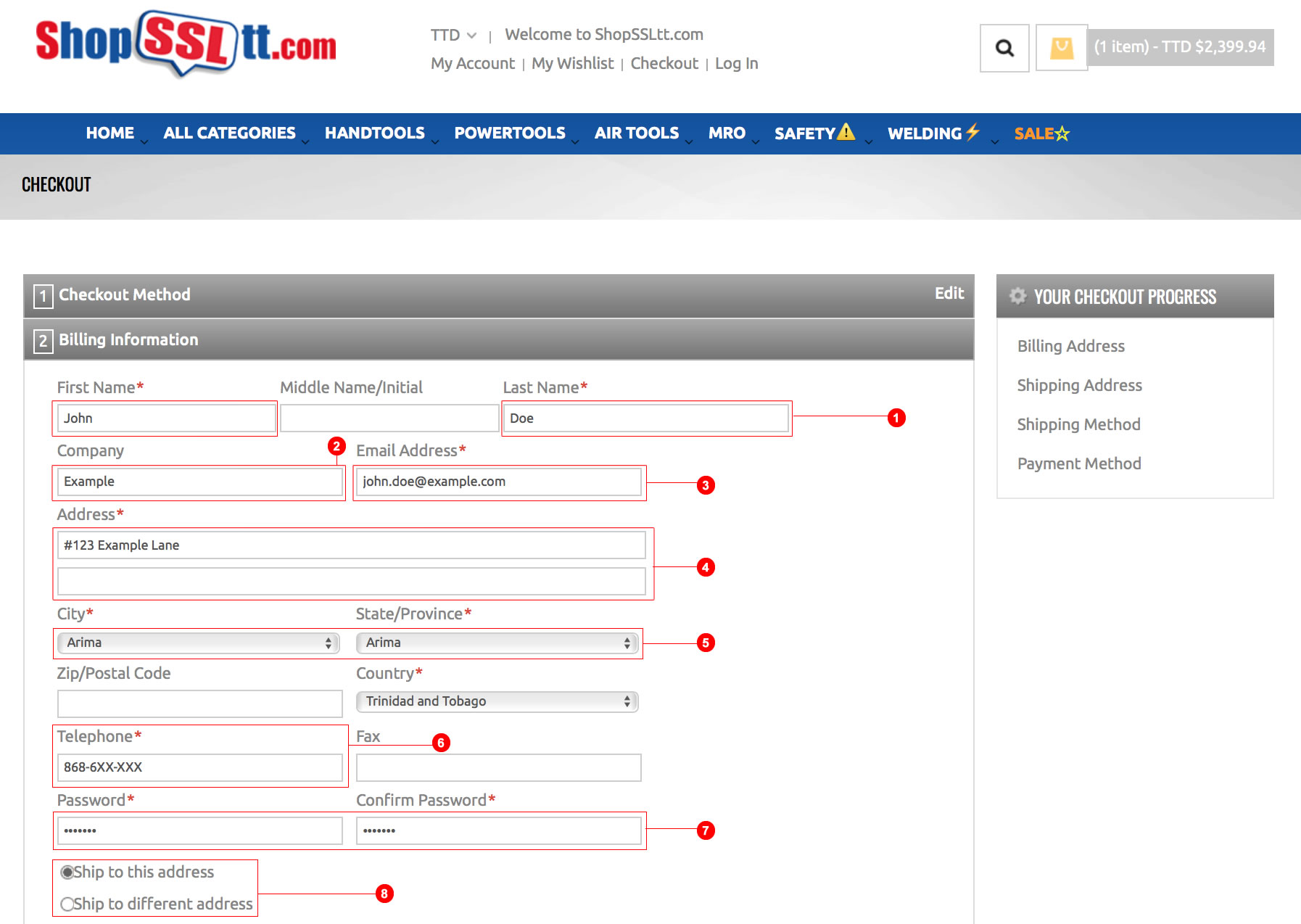
Task: Click the Zip/Postal Code field
Action: 199,704
